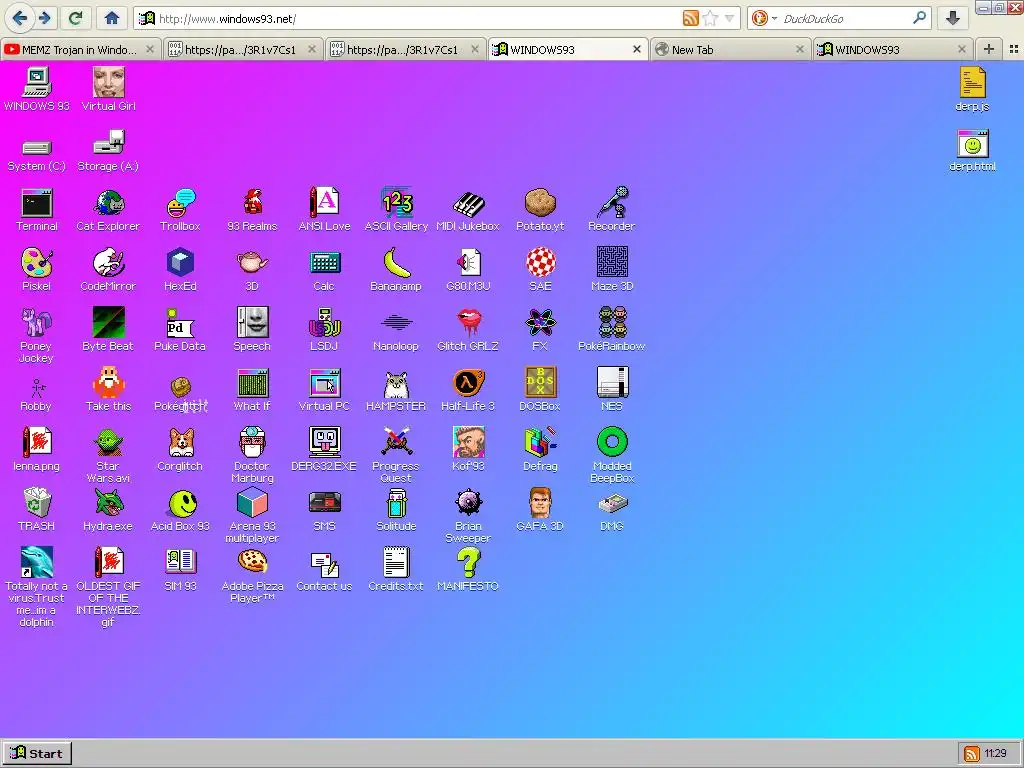Open the browser downloads arrow button
The height and width of the screenshot is (768, 1024).
(953, 18)
